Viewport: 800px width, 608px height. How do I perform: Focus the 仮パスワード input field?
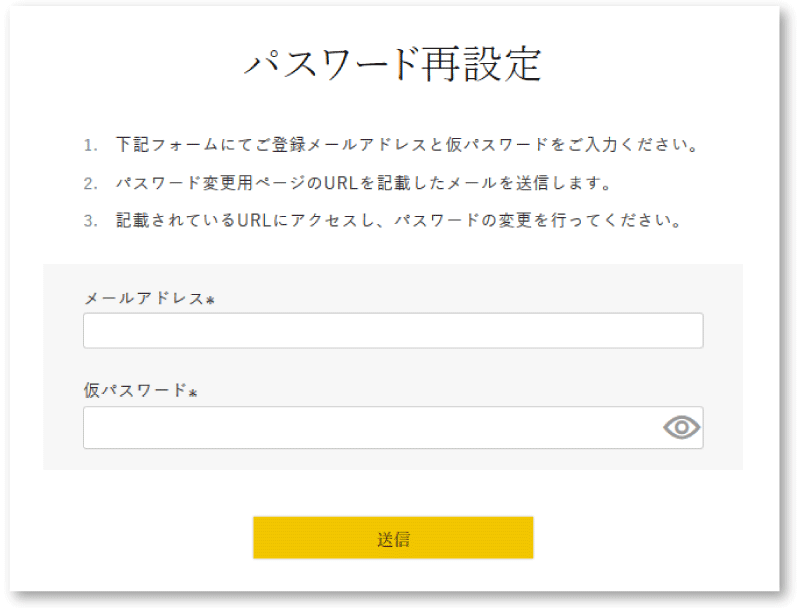pyautogui.click(x=393, y=427)
